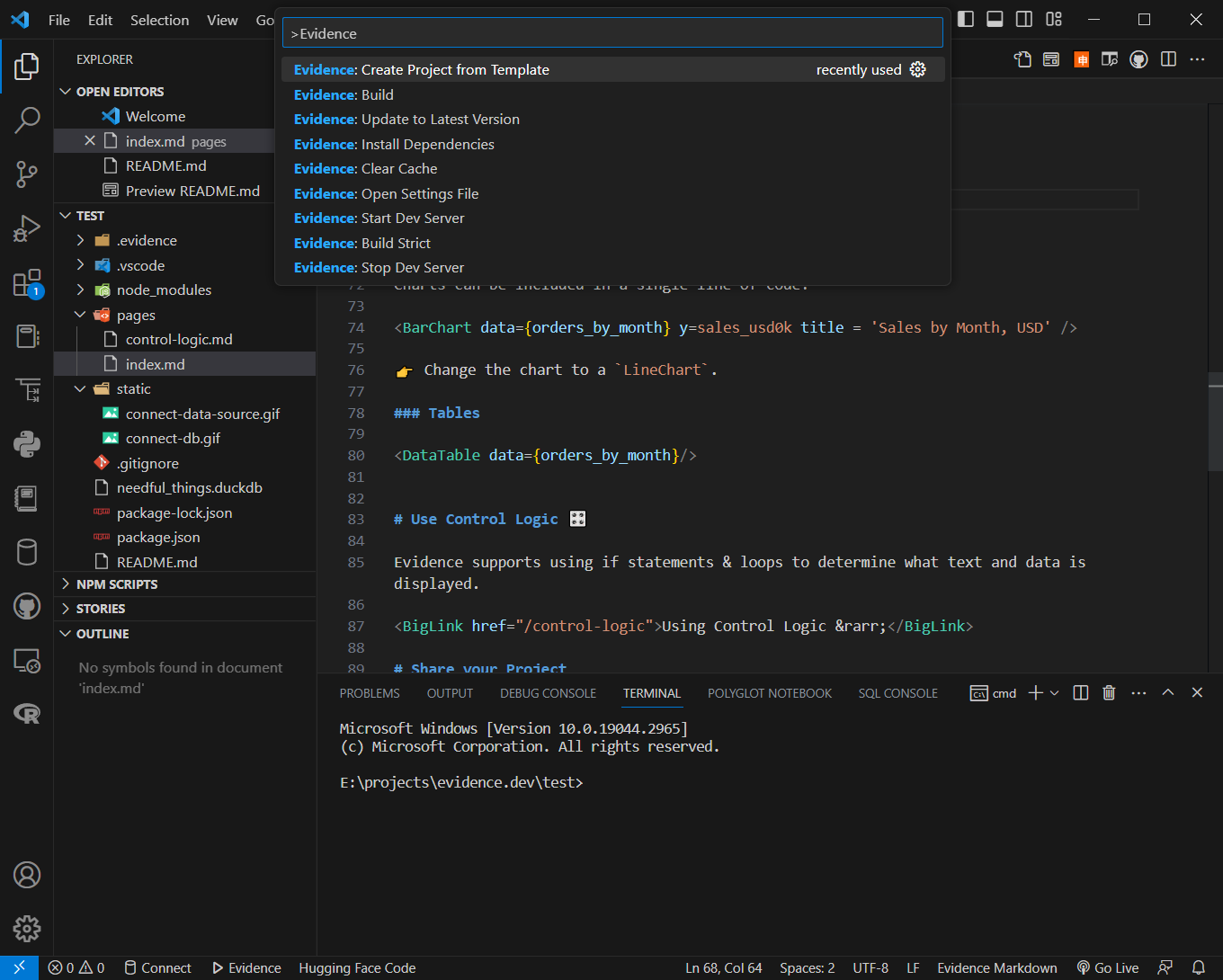Open the Search view in the activity bar
Viewport: 1223px width, 980px height.
pyautogui.click(x=27, y=120)
